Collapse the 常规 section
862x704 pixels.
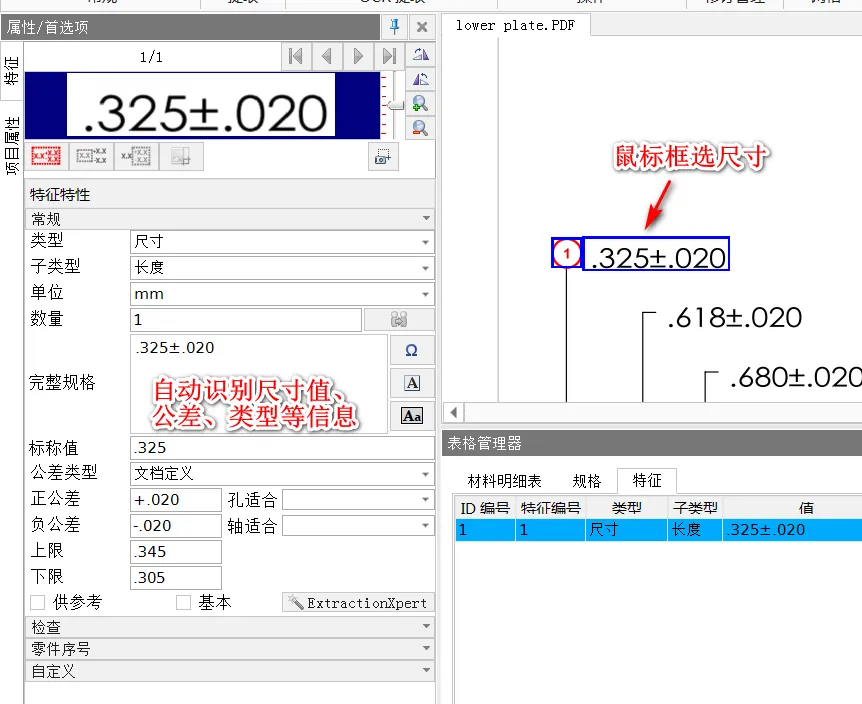point(230,219)
